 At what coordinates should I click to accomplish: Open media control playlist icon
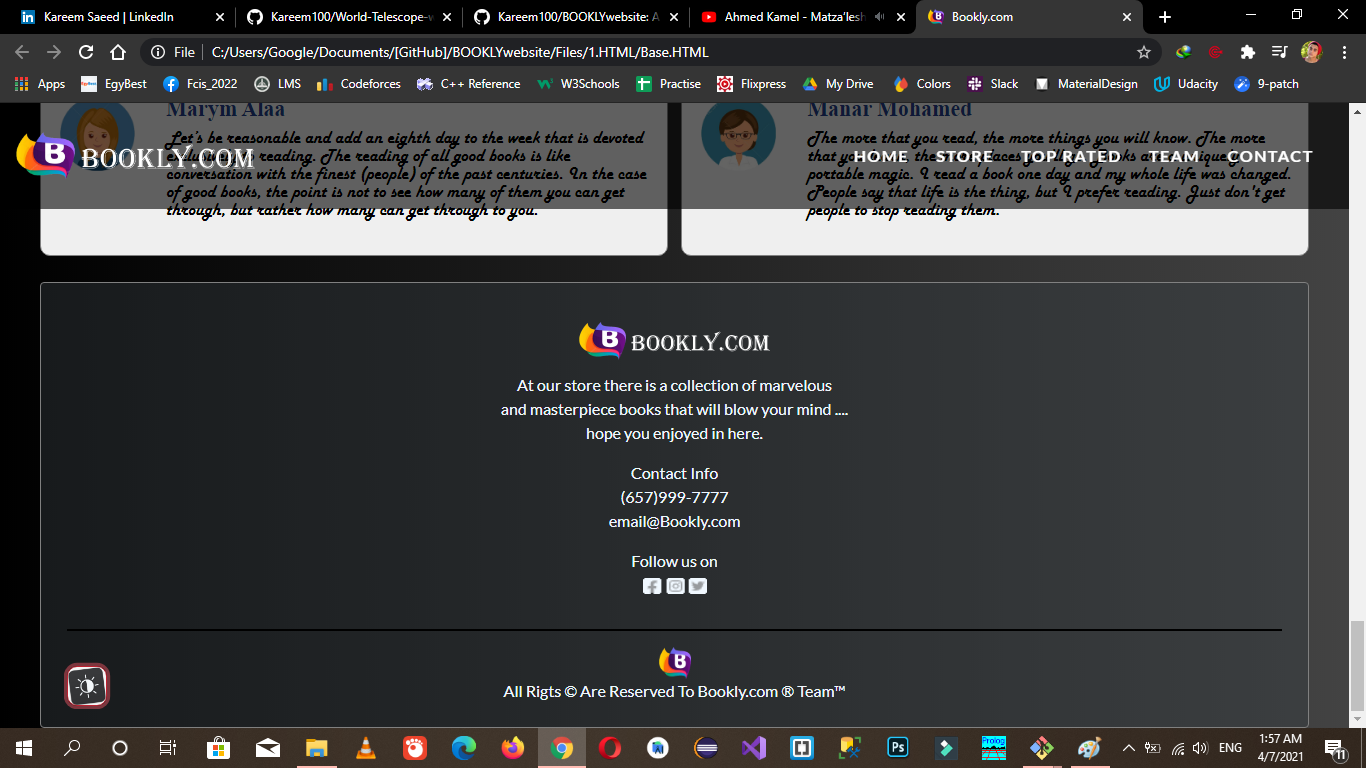[1279, 52]
